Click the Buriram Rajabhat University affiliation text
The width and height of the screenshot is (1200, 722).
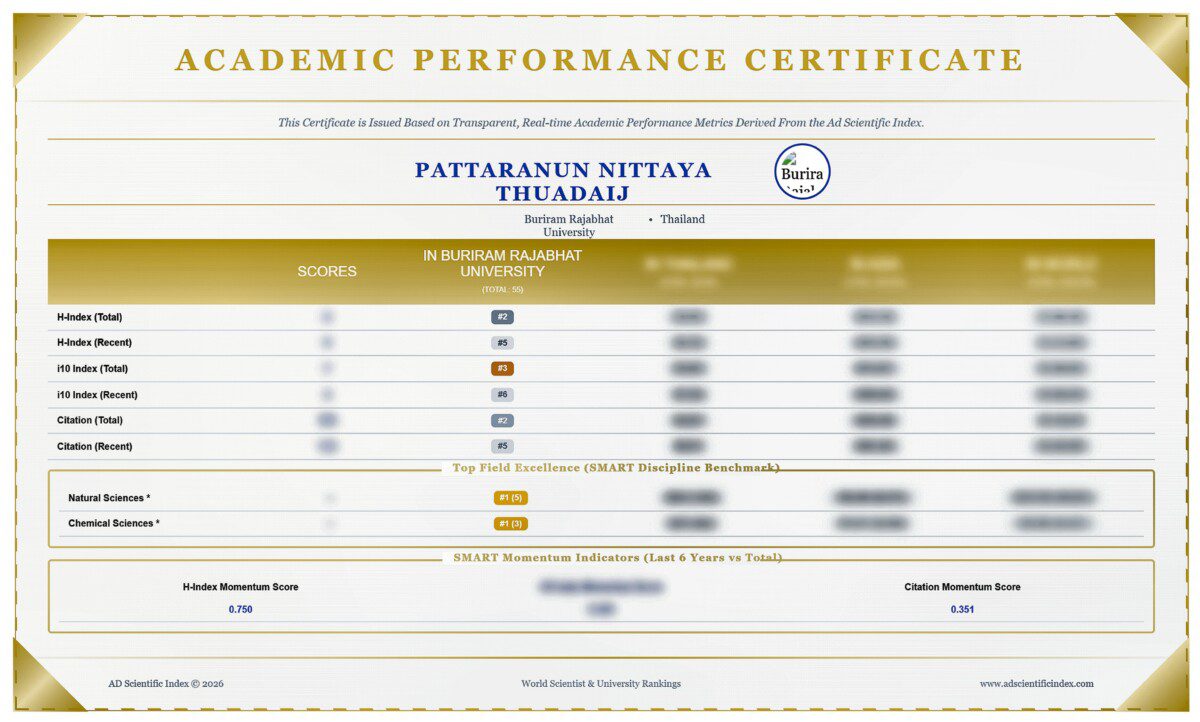coord(569,225)
